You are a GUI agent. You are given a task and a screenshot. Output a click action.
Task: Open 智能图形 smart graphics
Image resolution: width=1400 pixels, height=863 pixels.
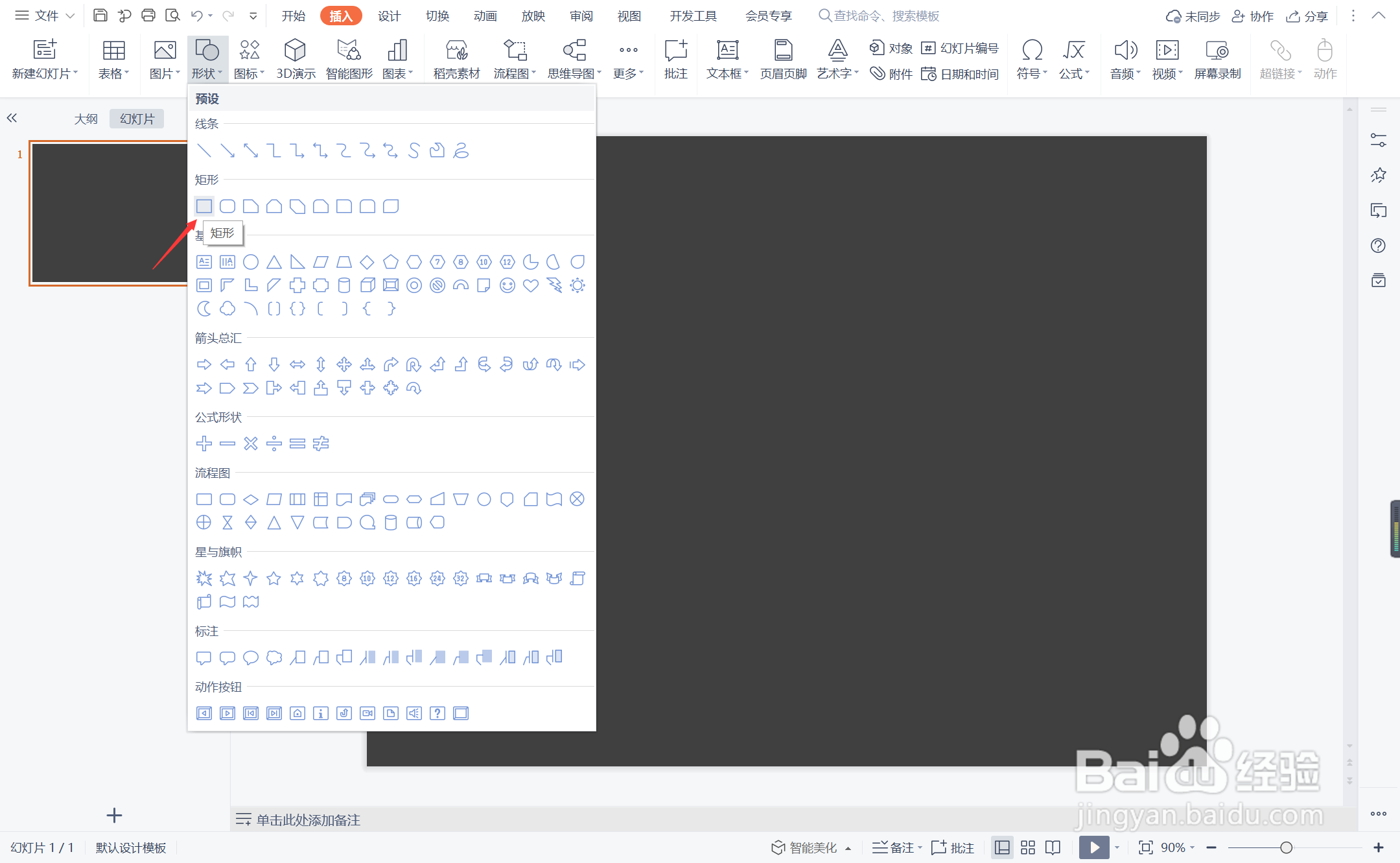coord(349,60)
